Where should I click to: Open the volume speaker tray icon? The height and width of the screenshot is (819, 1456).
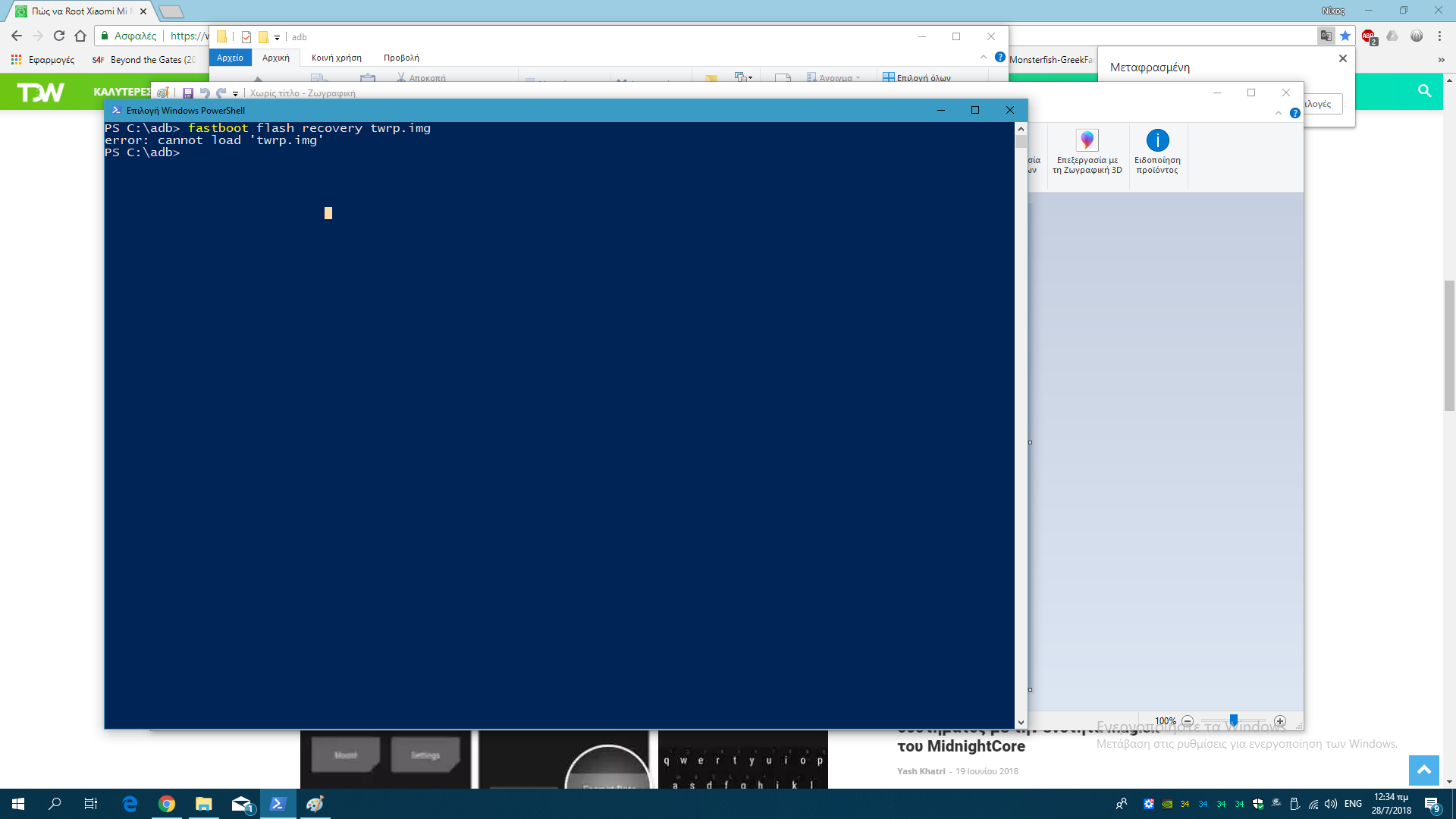click(1331, 804)
